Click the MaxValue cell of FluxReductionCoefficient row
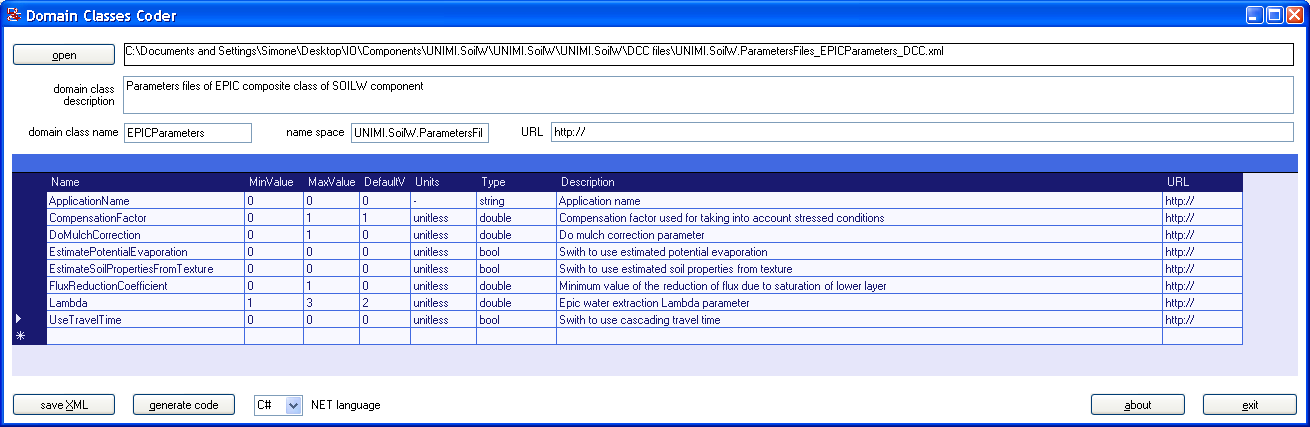This screenshot has height=427, width=1310. pos(332,286)
